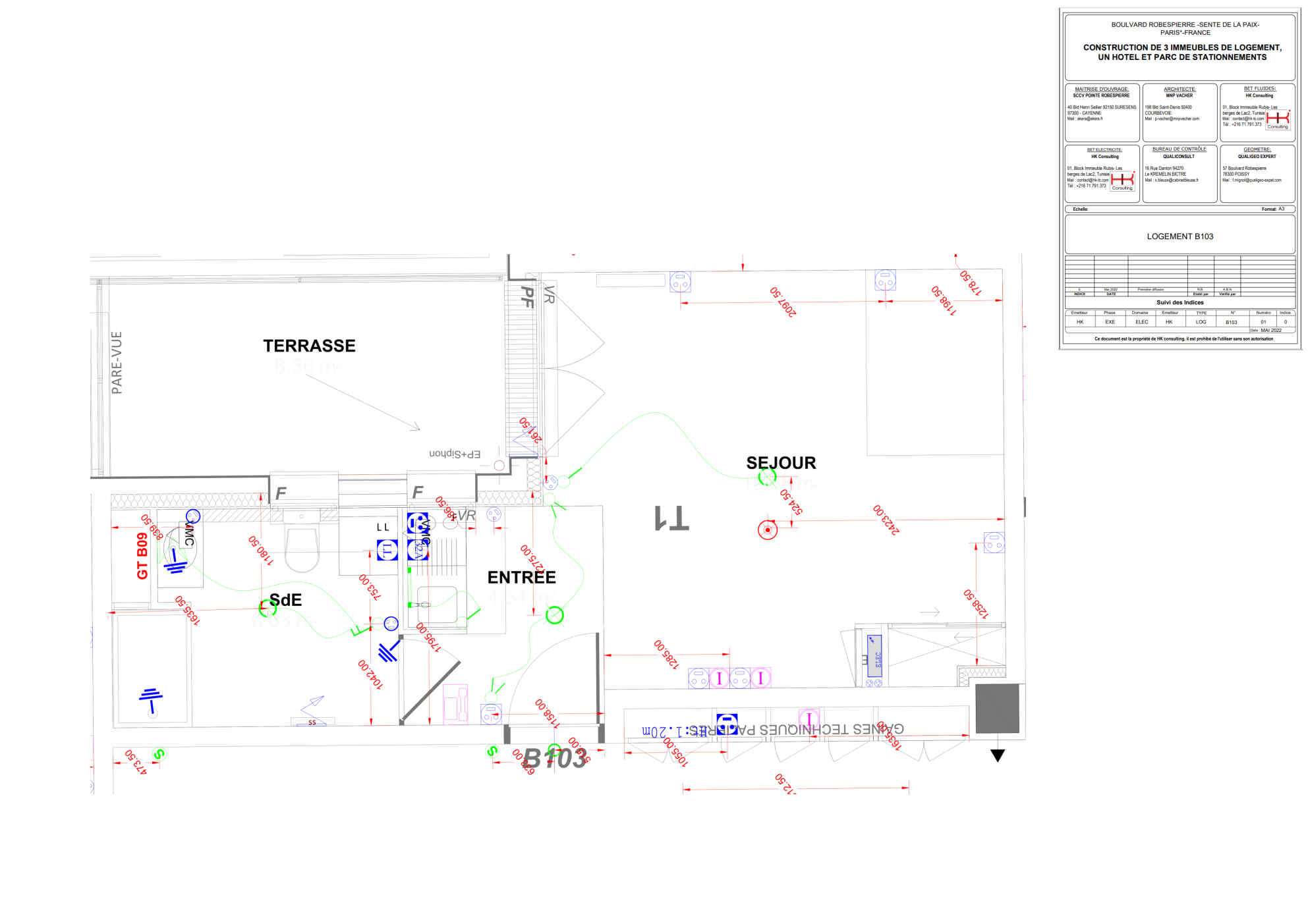Click the HK Consulting logo under BET FLUIDES
The image size is (1308, 924).
click(x=1277, y=119)
